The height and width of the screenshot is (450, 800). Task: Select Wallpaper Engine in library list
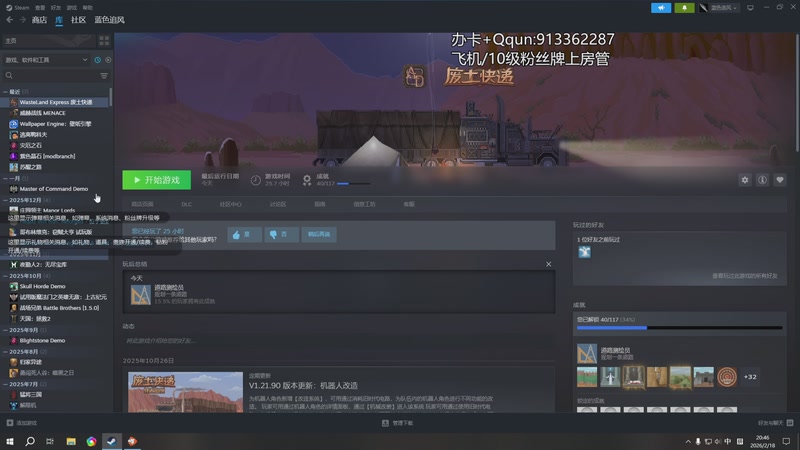55,124
